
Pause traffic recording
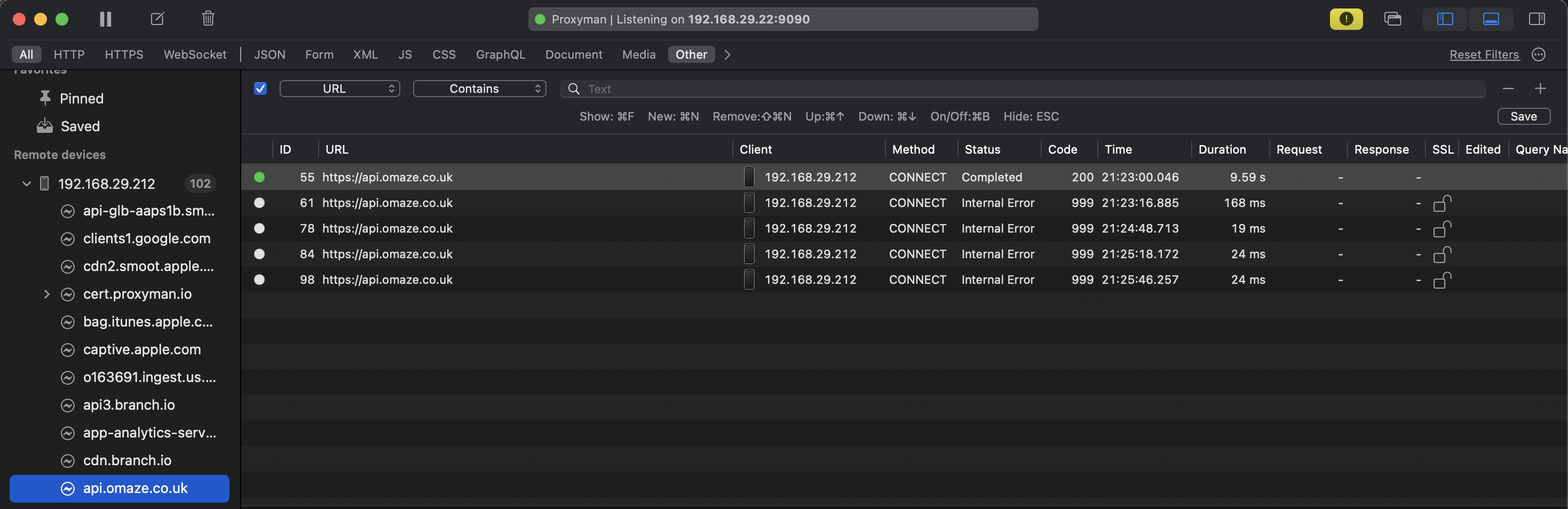pos(105,19)
